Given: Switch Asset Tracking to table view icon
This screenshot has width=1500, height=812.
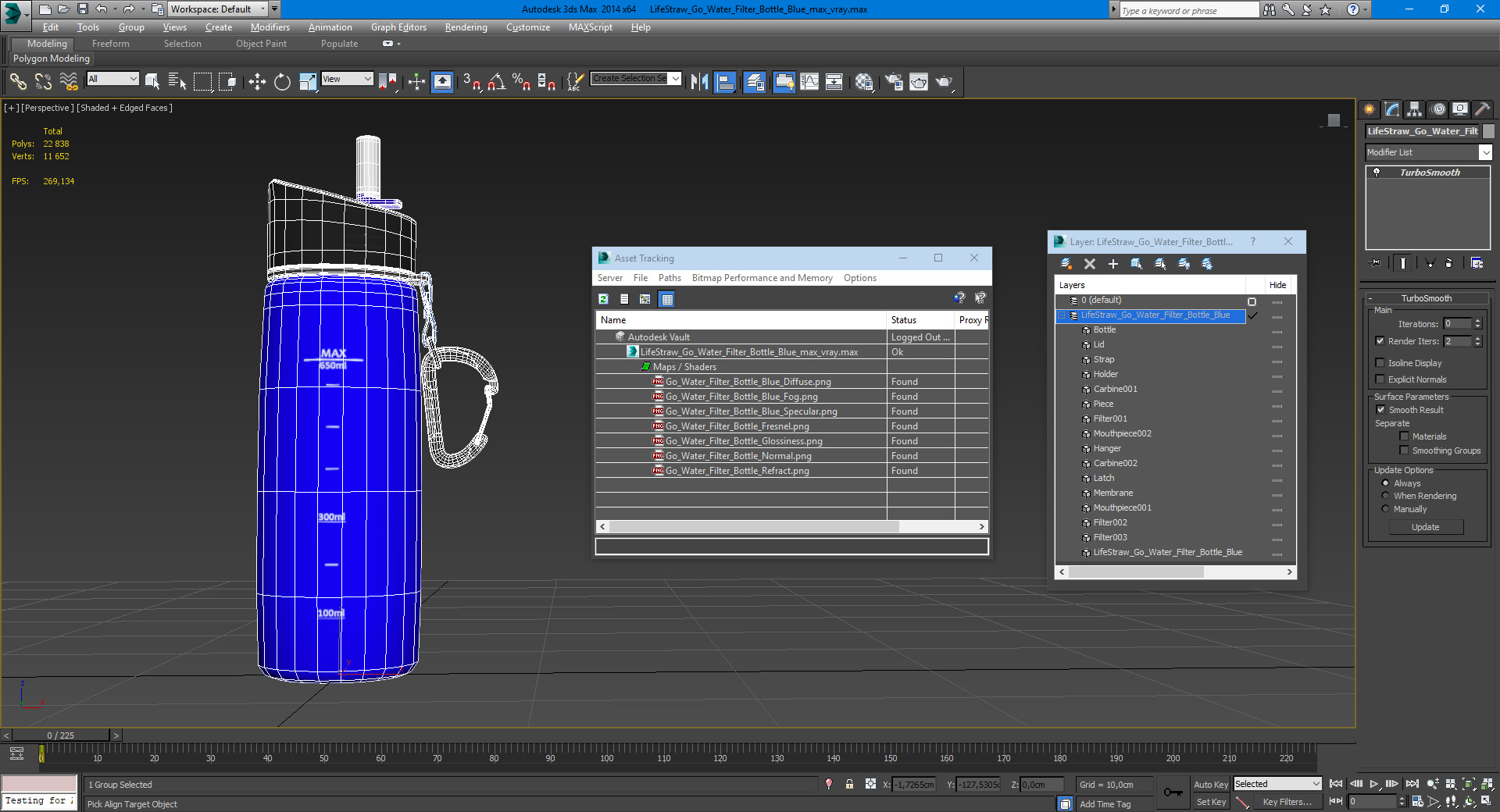Looking at the screenshot, I should [666, 299].
